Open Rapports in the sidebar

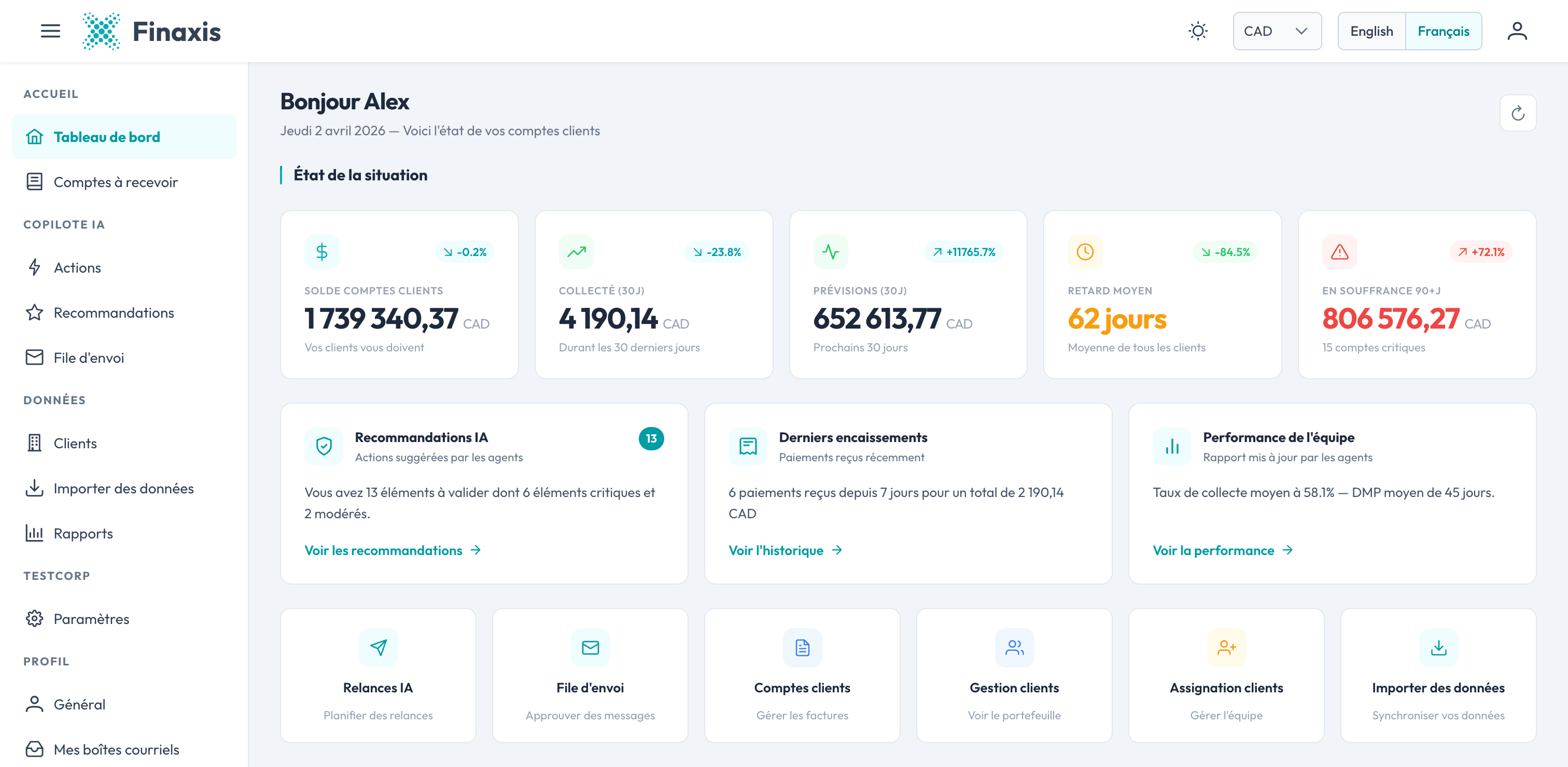pos(124,533)
